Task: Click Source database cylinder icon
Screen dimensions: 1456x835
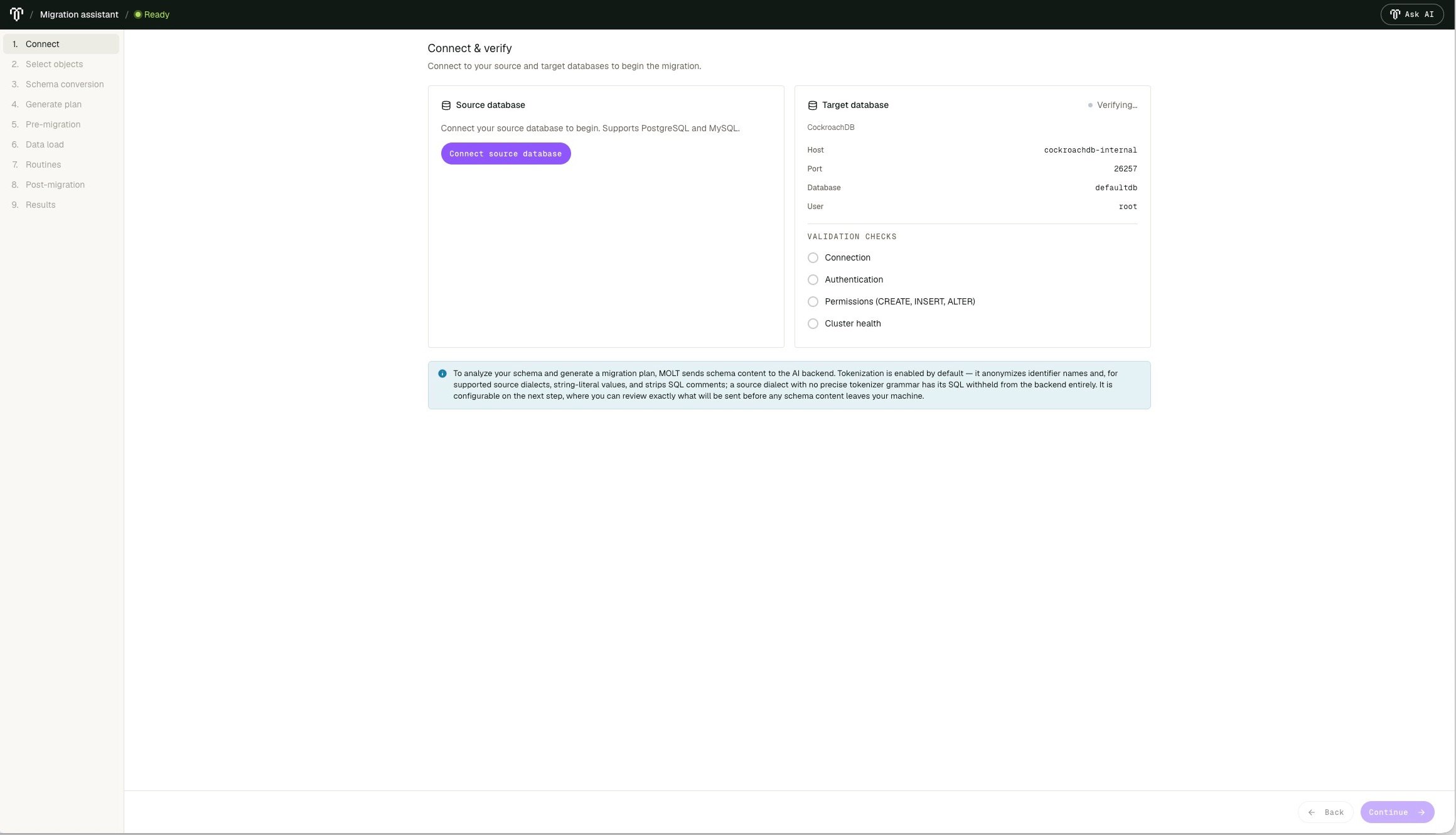Action: [x=446, y=105]
